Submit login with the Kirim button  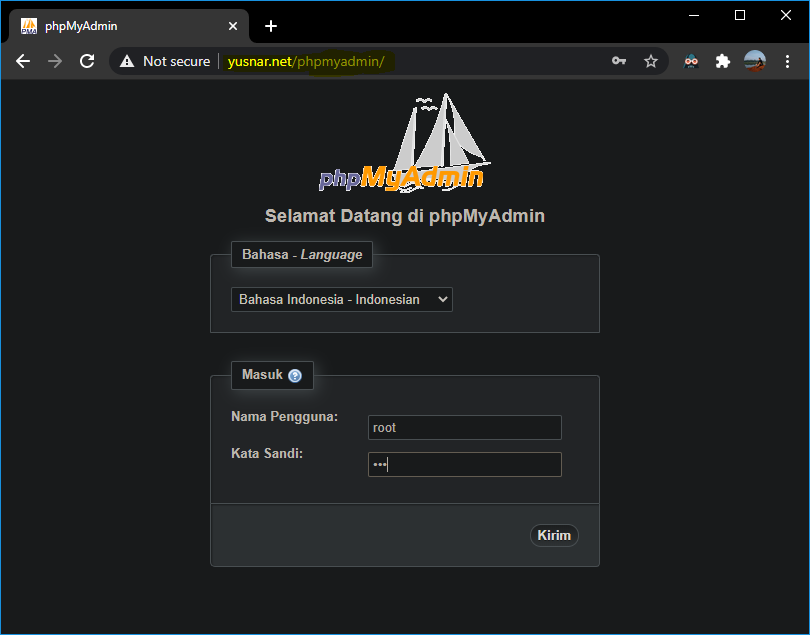click(x=554, y=535)
